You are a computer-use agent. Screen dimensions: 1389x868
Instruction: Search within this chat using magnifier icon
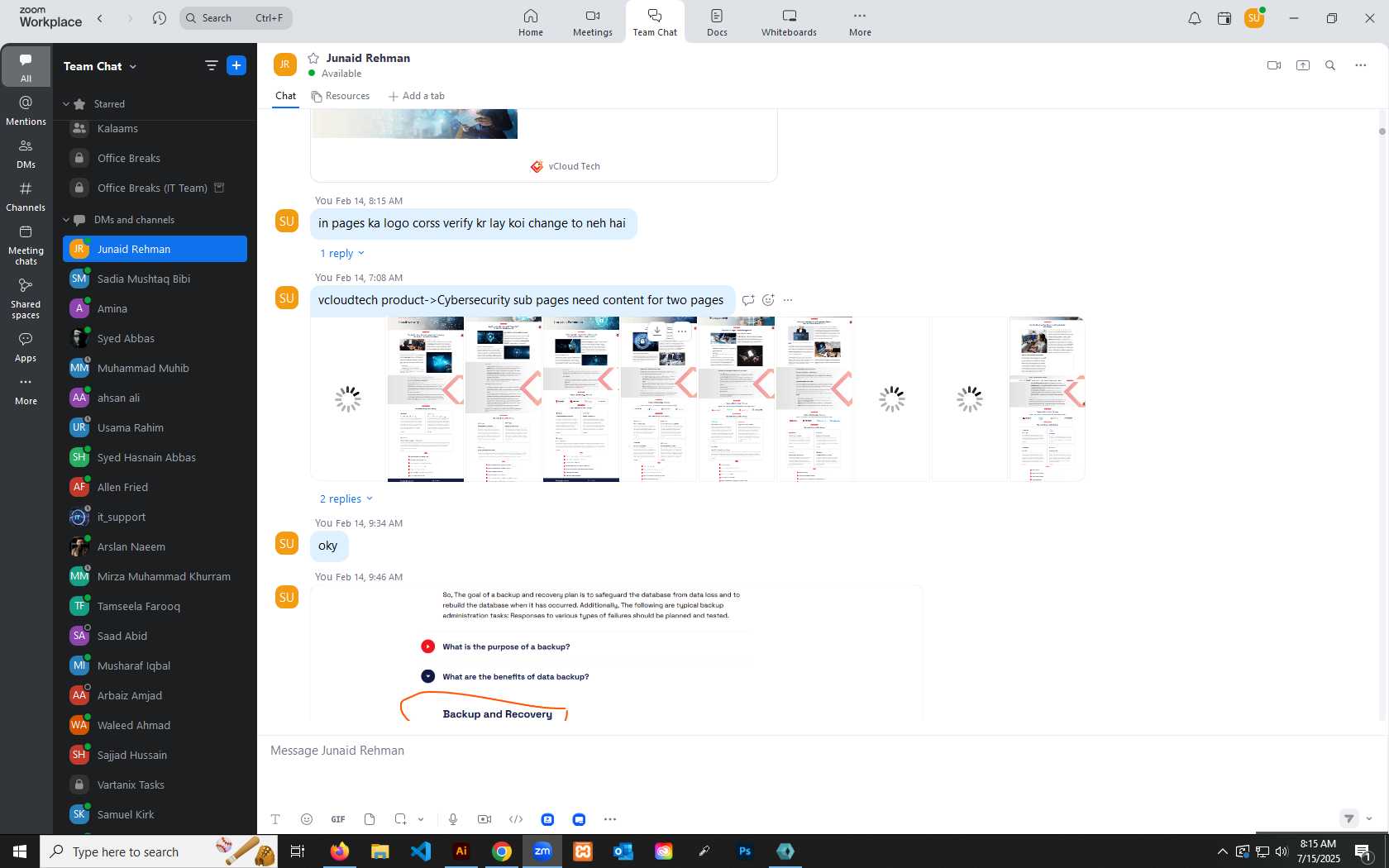click(x=1330, y=65)
